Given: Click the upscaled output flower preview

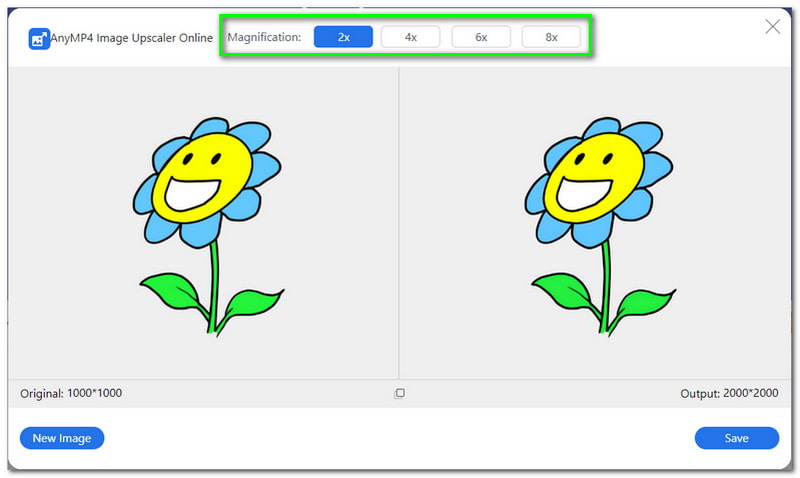Looking at the screenshot, I should click(x=600, y=227).
